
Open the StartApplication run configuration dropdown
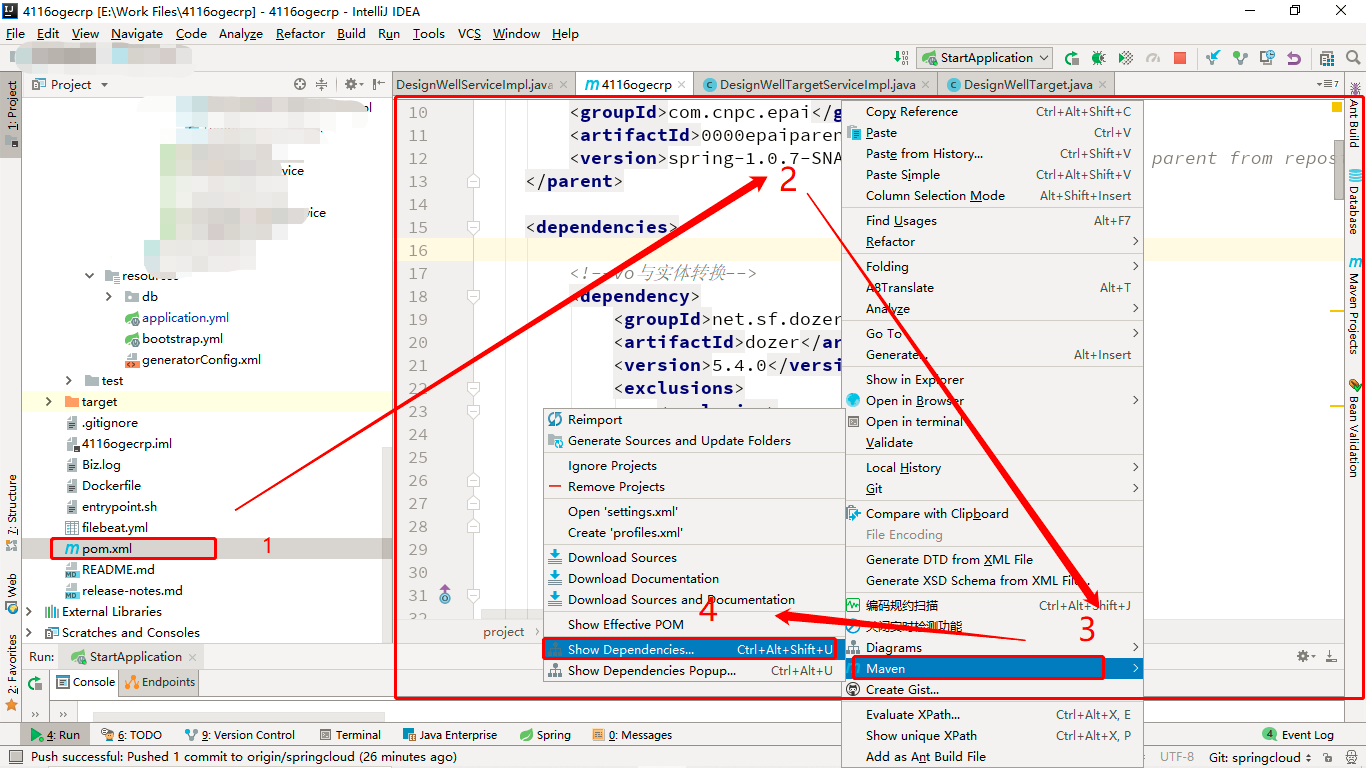tap(985, 58)
